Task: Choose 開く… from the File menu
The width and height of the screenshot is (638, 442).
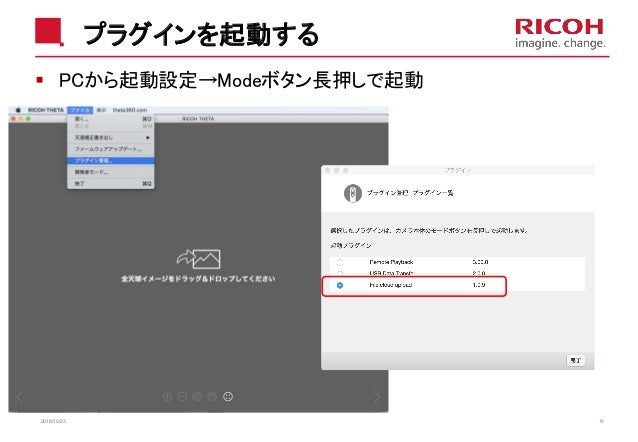Action: (x=111, y=119)
